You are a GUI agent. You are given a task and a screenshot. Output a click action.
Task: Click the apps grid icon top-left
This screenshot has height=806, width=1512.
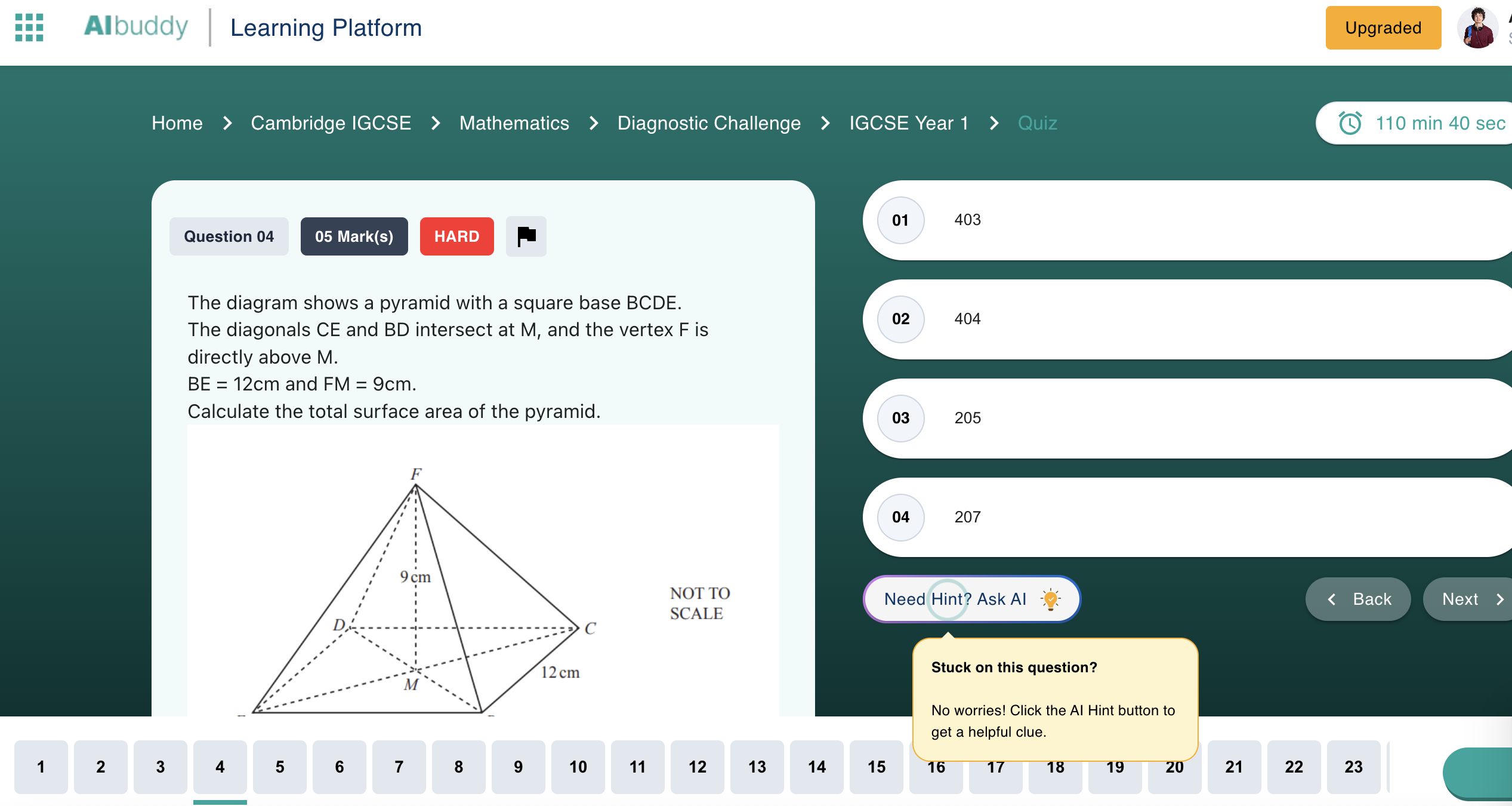pos(29,27)
